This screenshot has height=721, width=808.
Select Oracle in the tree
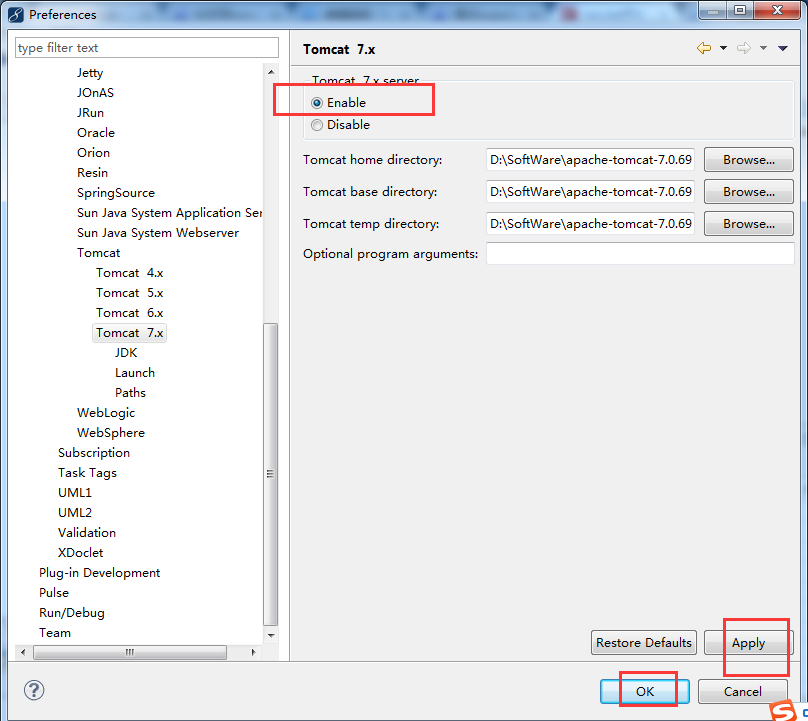(96, 132)
